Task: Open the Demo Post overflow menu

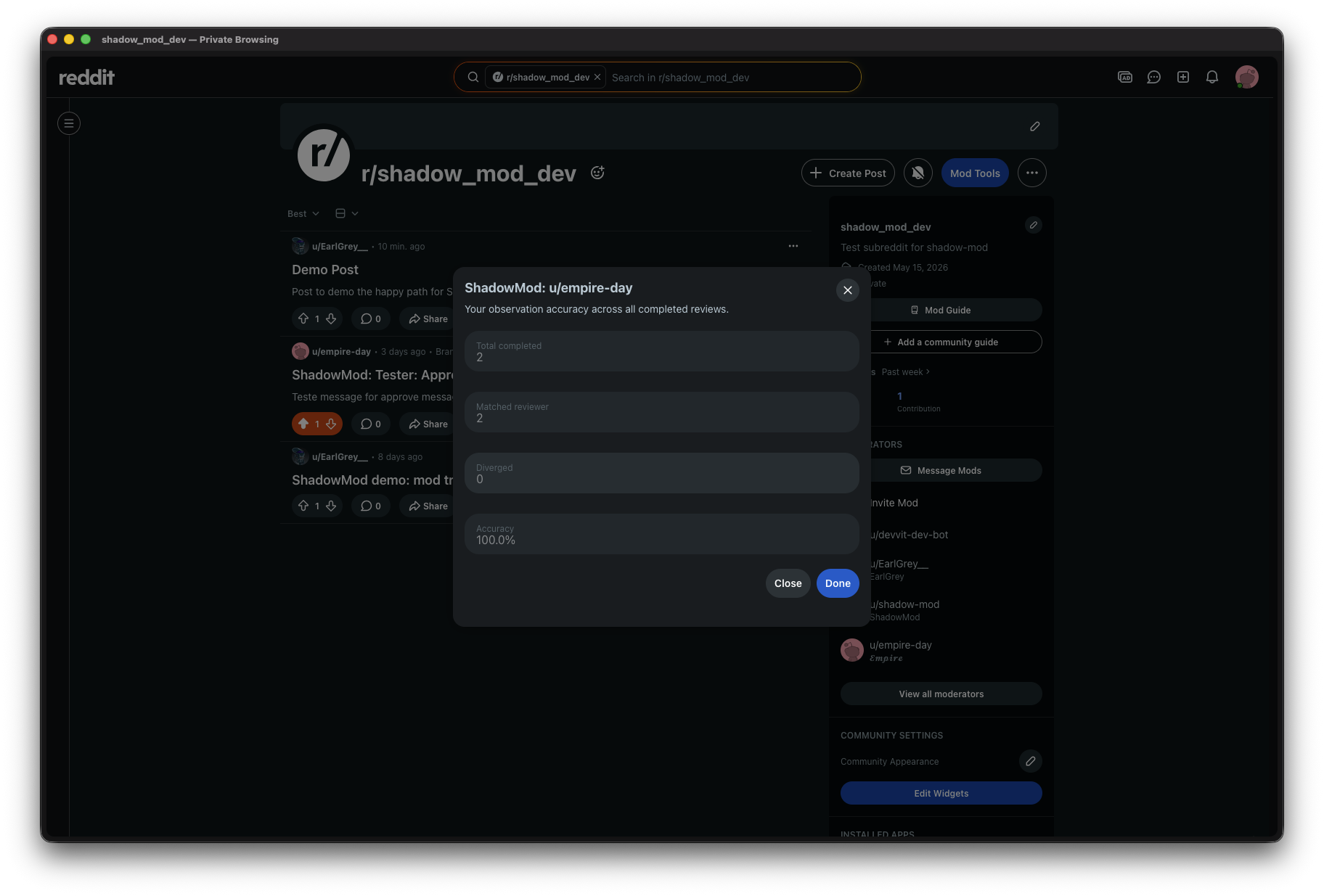Action: point(793,247)
